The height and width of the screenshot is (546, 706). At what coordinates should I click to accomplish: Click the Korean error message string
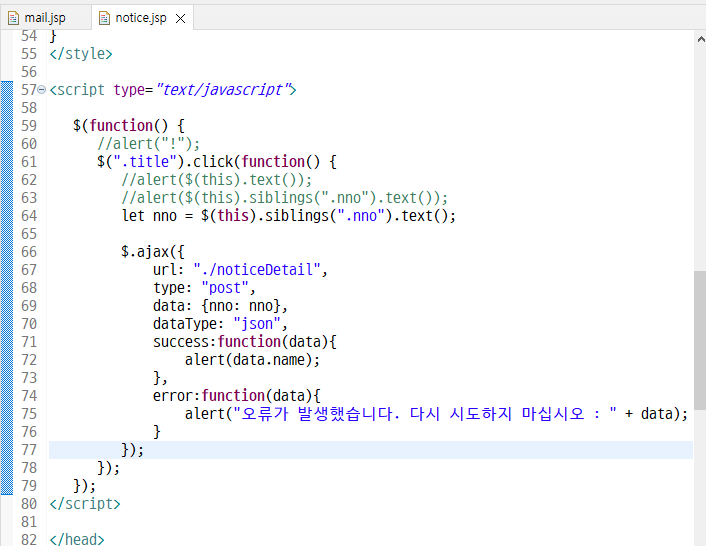[x=425, y=414]
